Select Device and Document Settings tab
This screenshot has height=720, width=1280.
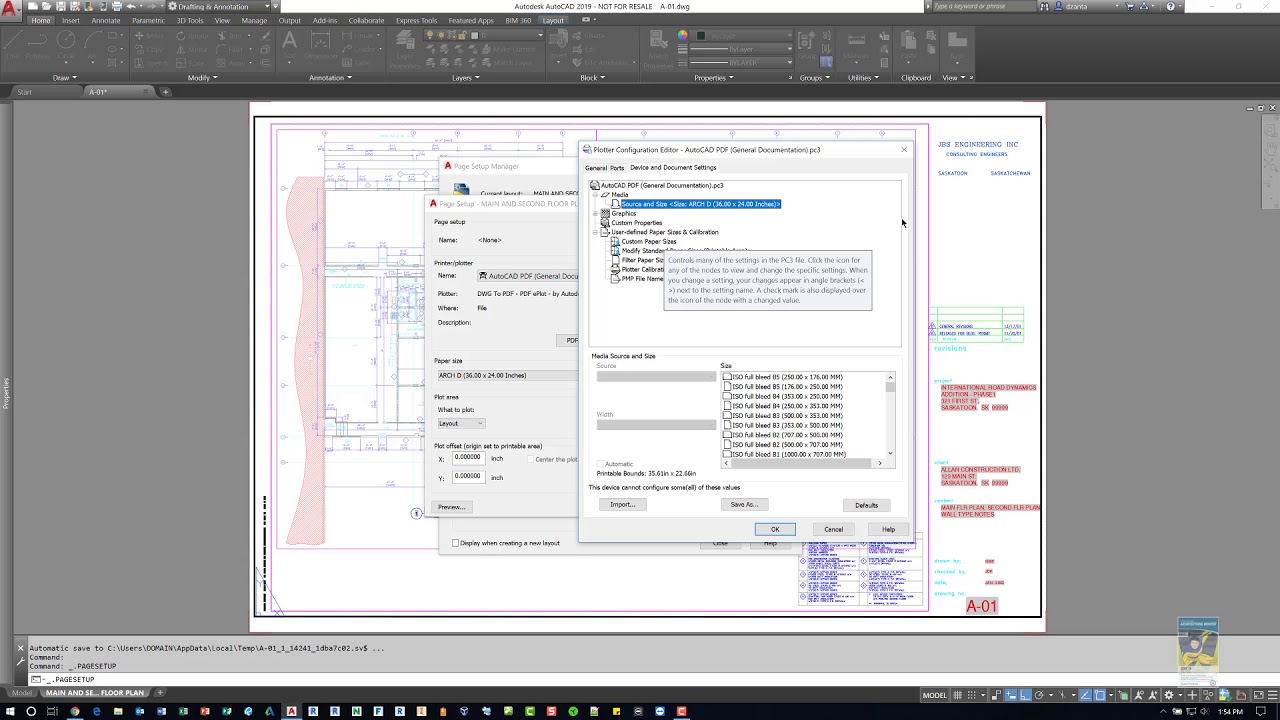point(673,167)
